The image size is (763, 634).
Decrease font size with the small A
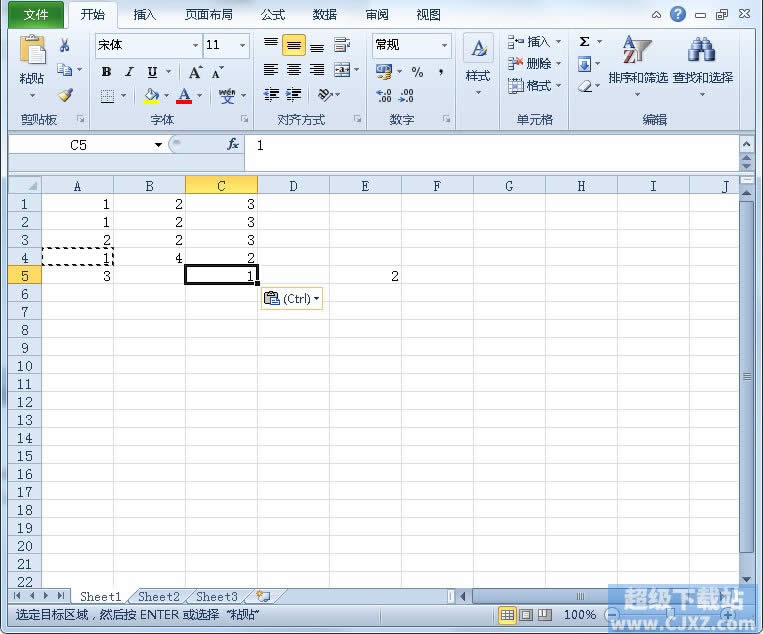[217, 72]
